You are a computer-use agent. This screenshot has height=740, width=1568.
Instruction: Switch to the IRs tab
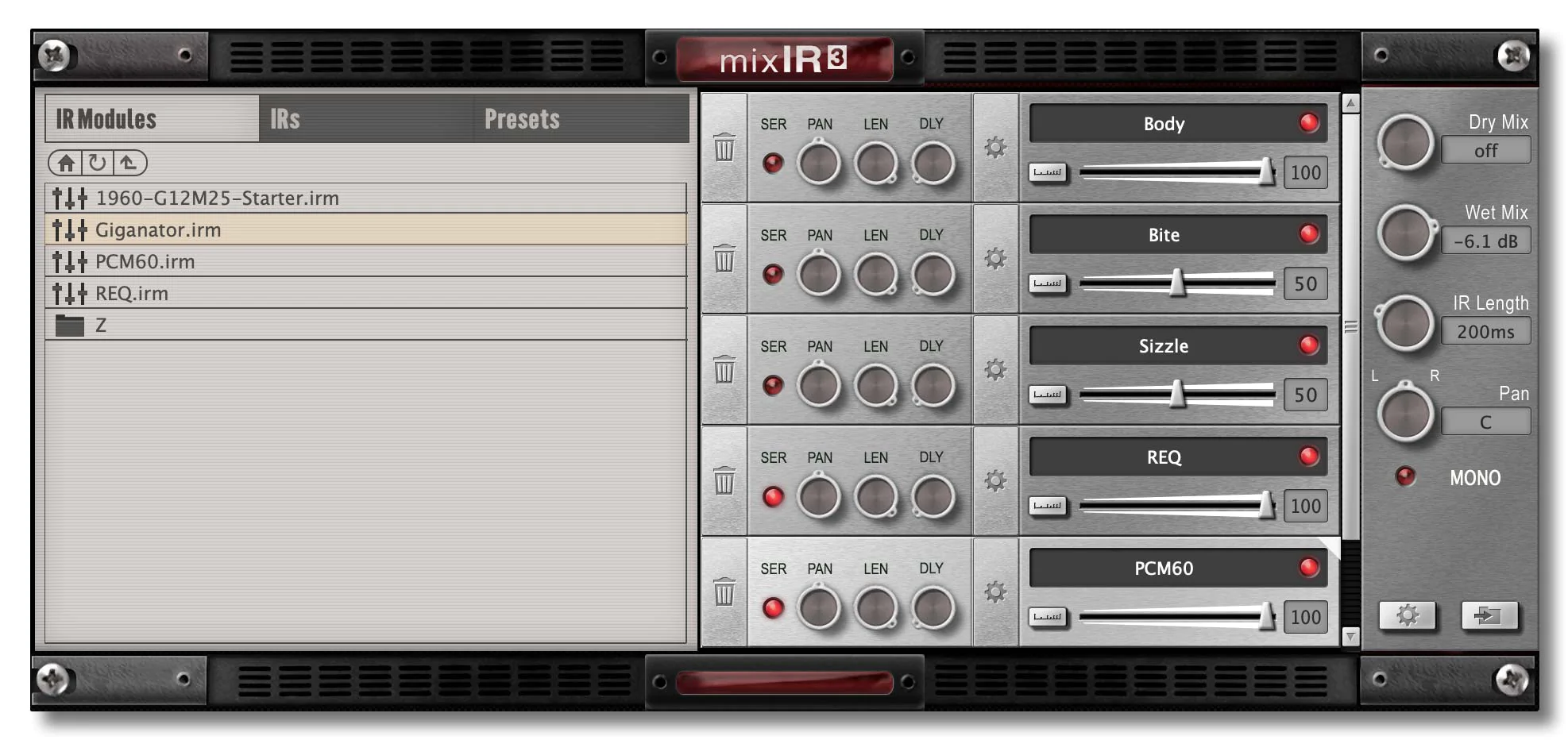click(x=366, y=119)
